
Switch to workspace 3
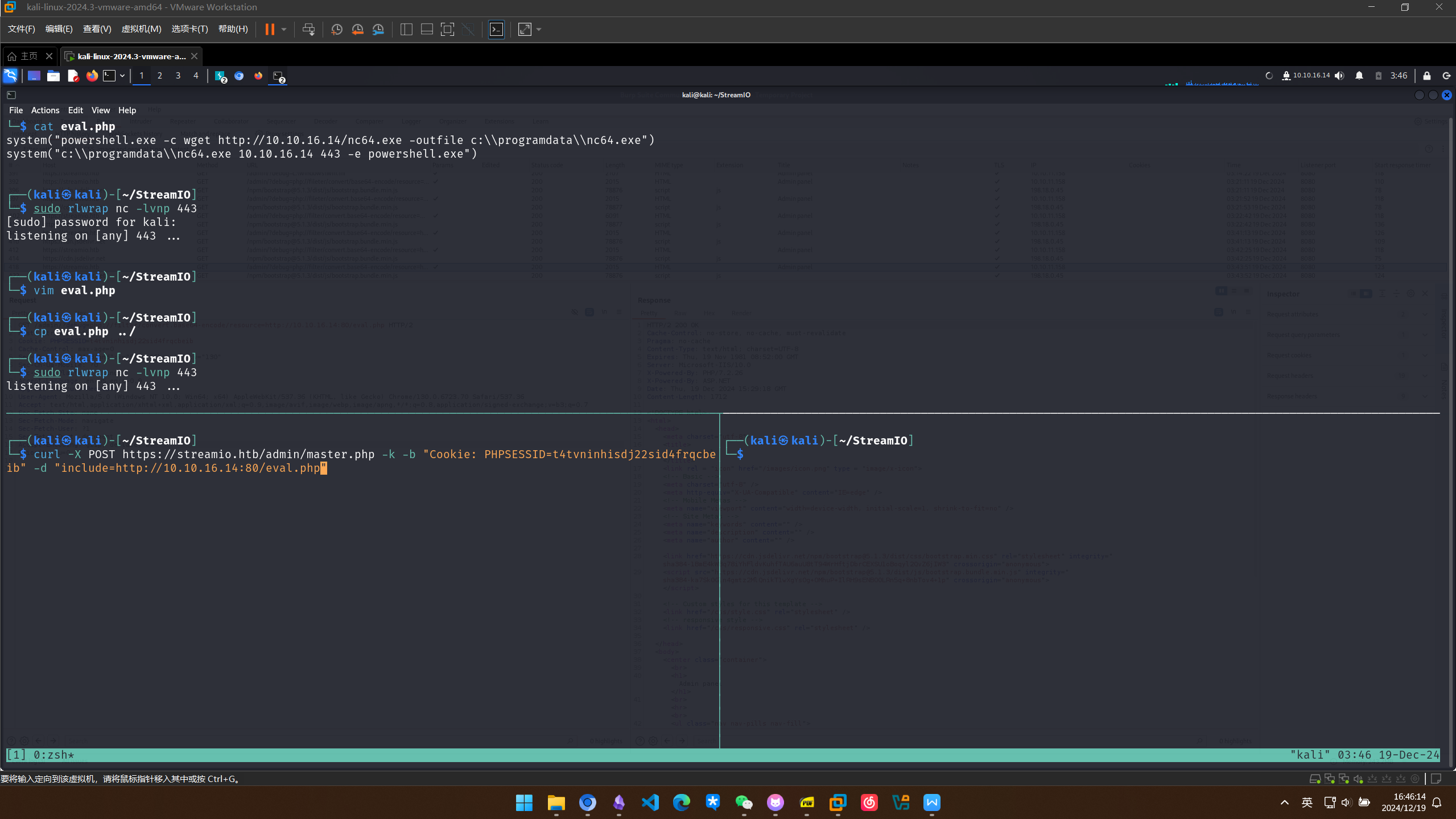click(178, 76)
